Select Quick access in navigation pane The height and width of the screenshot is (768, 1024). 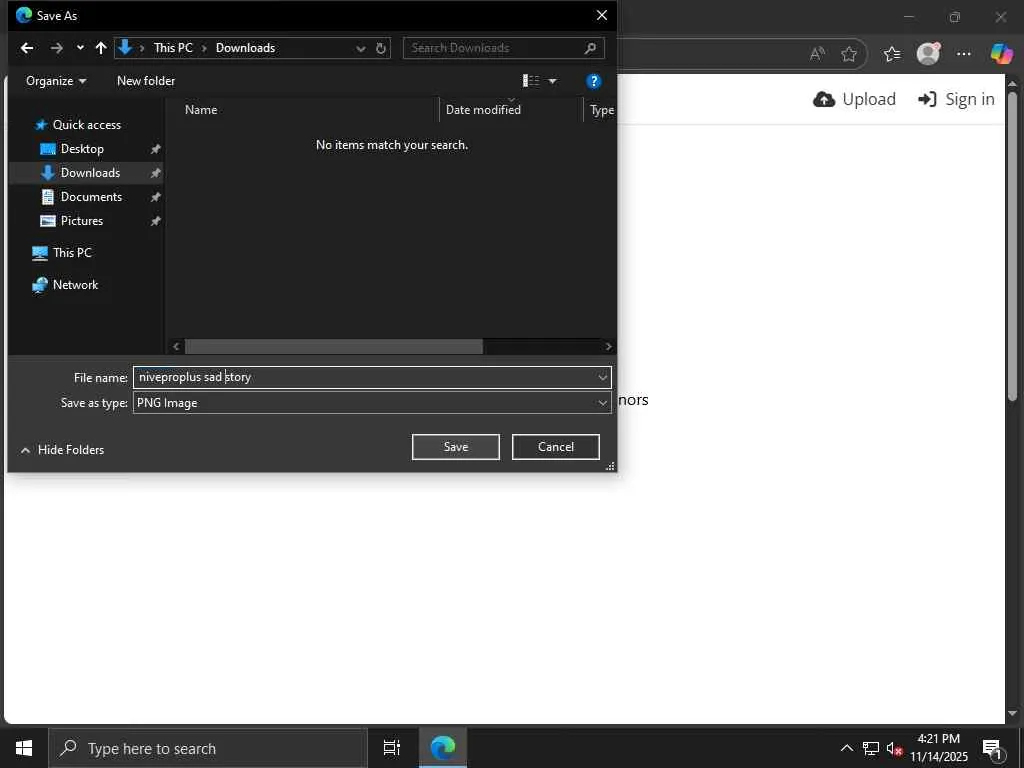(87, 125)
